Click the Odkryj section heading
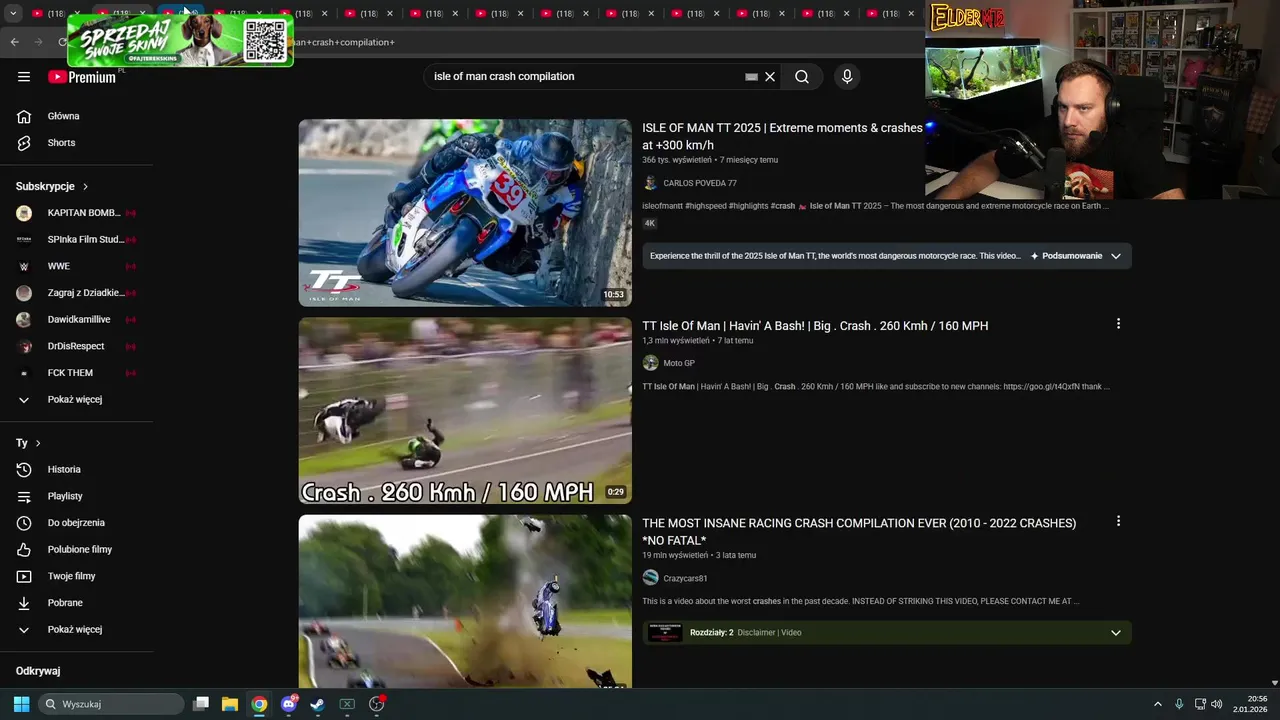 pyautogui.click(x=38, y=671)
